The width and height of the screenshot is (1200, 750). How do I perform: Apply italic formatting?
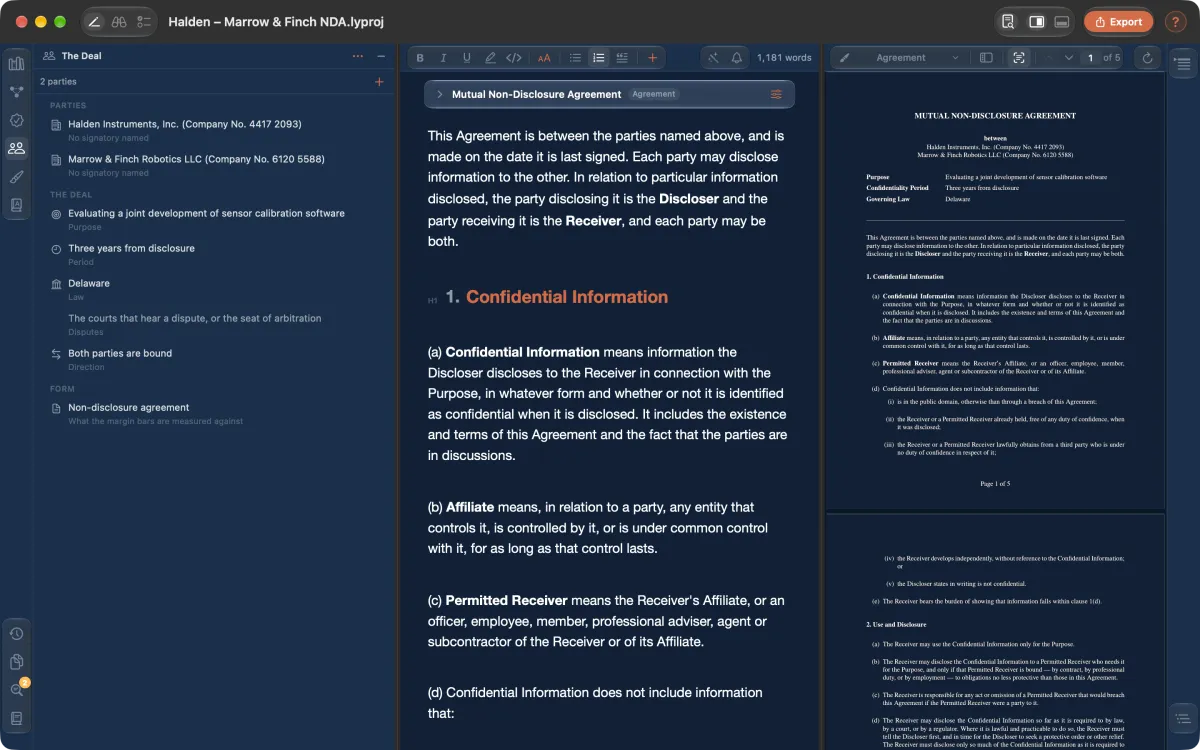click(x=443, y=58)
